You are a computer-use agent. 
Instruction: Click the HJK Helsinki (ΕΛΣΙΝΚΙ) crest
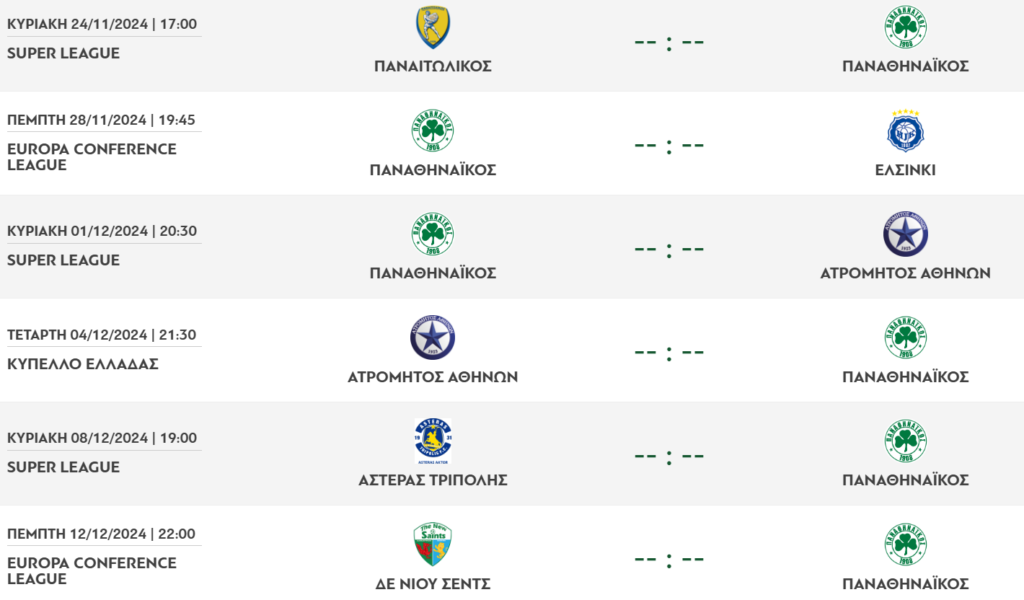click(905, 131)
